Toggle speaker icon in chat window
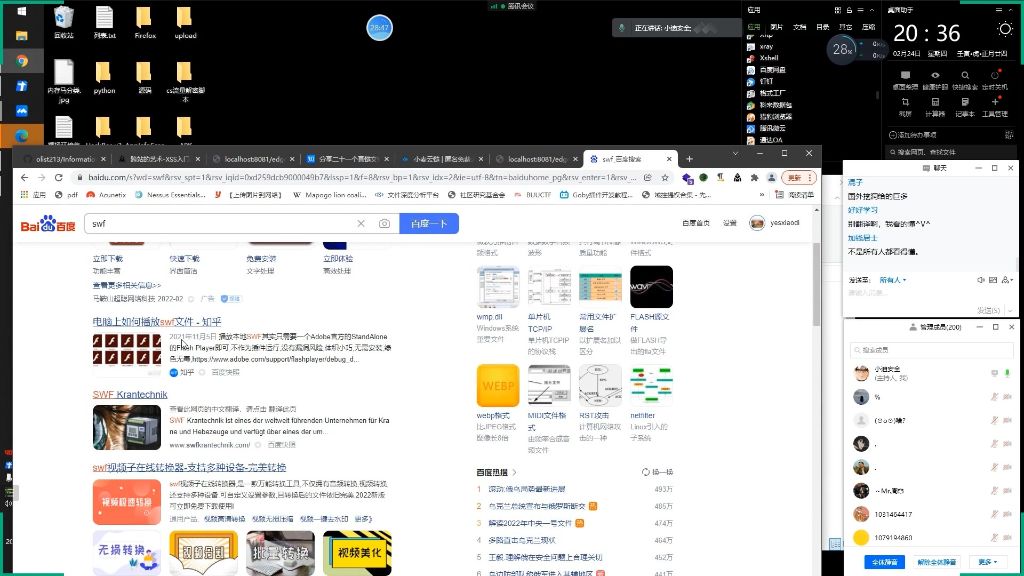1024x576 pixels. [x=980, y=280]
